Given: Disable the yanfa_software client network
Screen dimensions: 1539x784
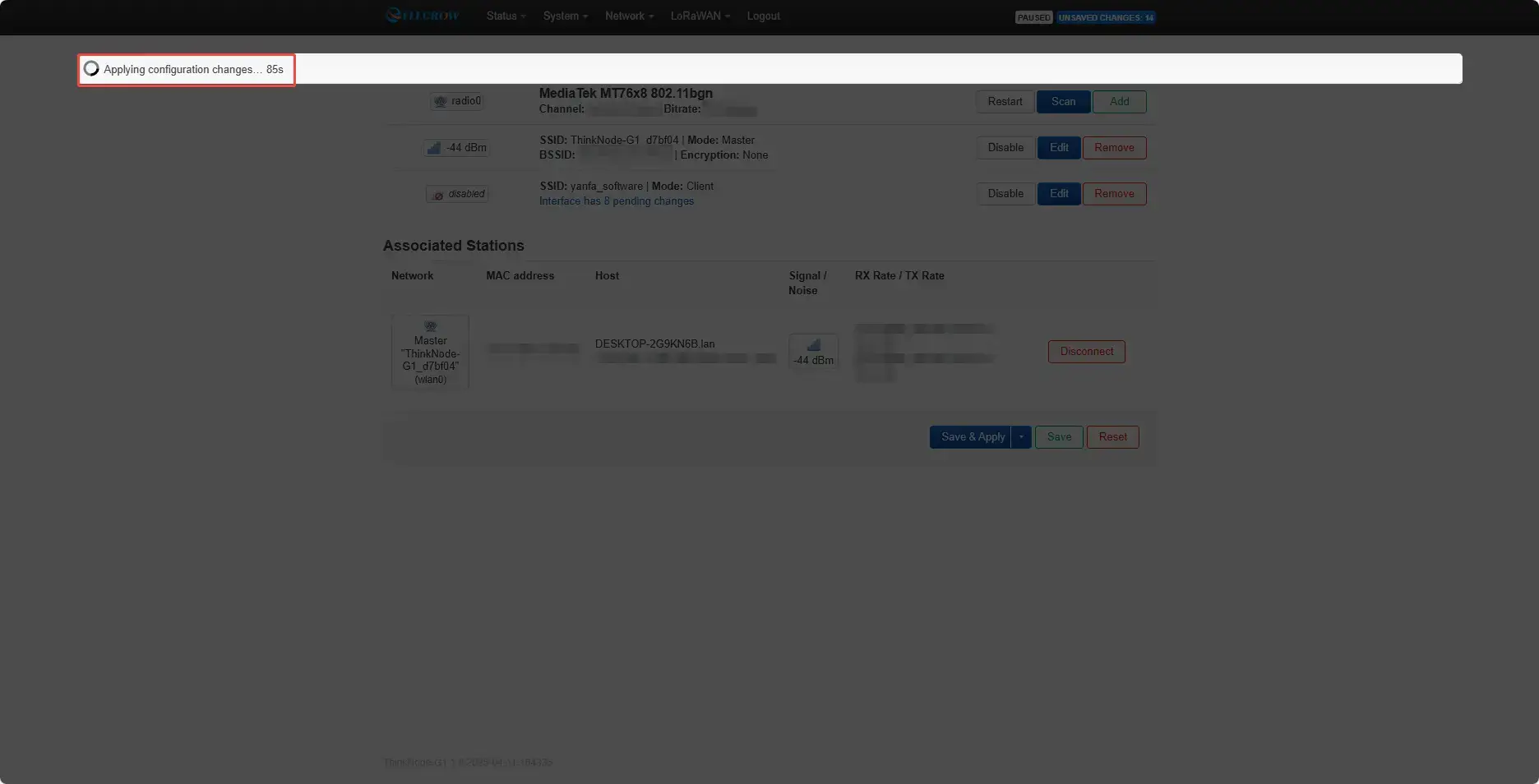Looking at the screenshot, I should pyautogui.click(x=1005, y=194).
